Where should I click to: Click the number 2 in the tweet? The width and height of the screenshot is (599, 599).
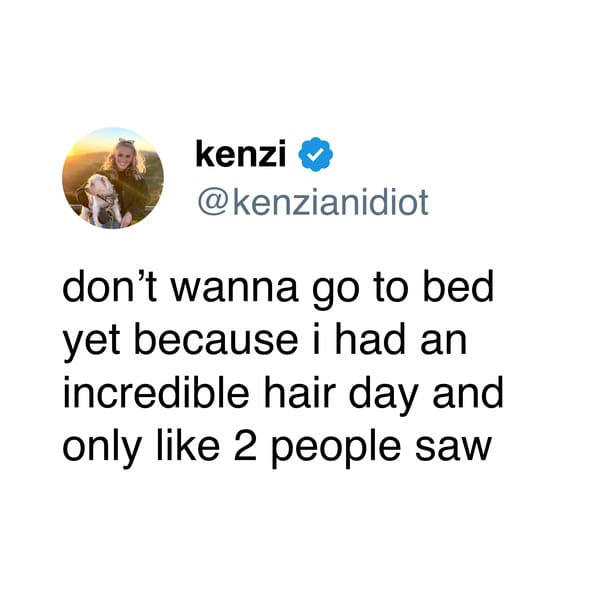click(x=245, y=445)
